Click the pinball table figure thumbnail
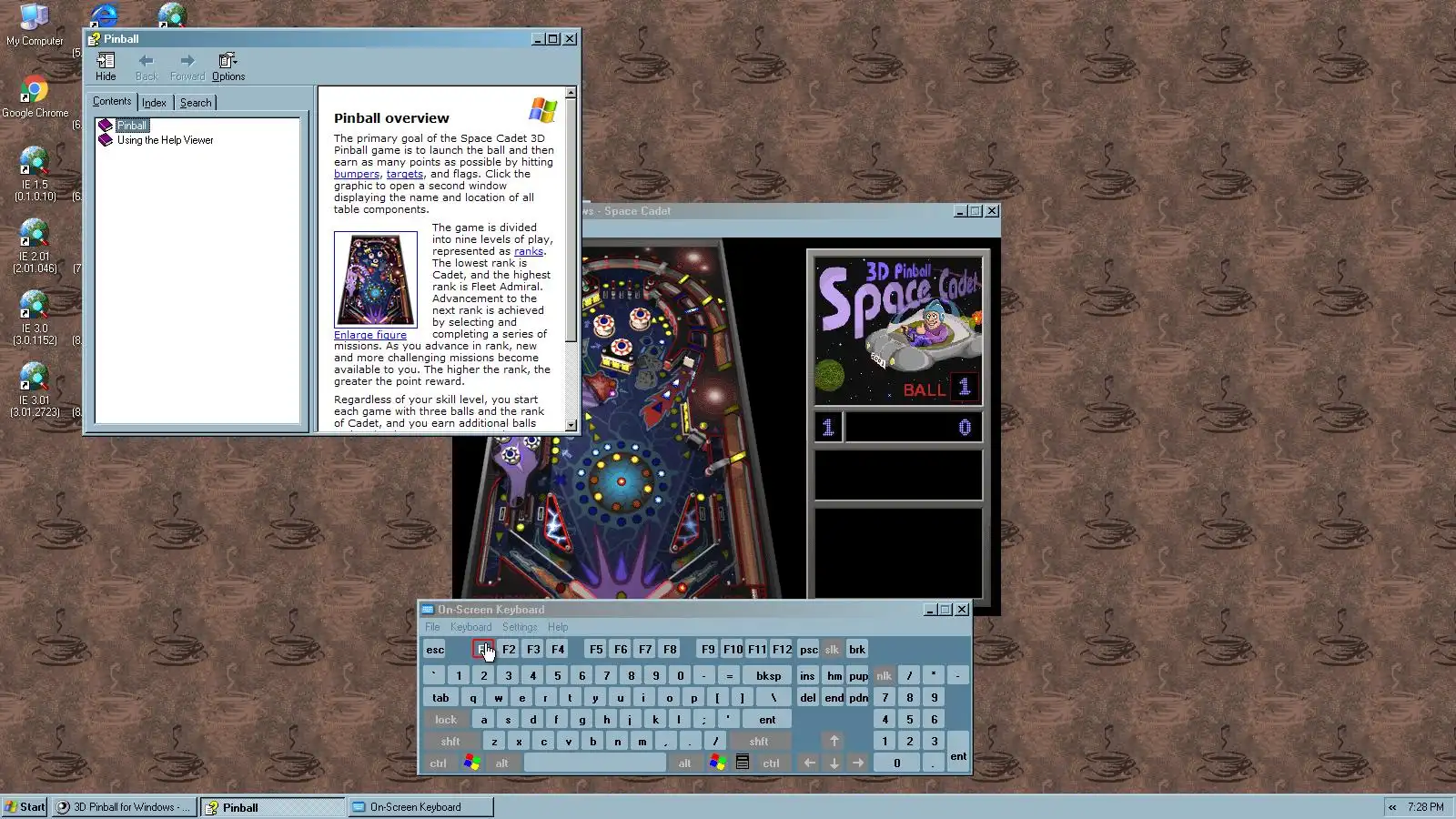Screen dimensions: 1456x819 (x=376, y=279)
